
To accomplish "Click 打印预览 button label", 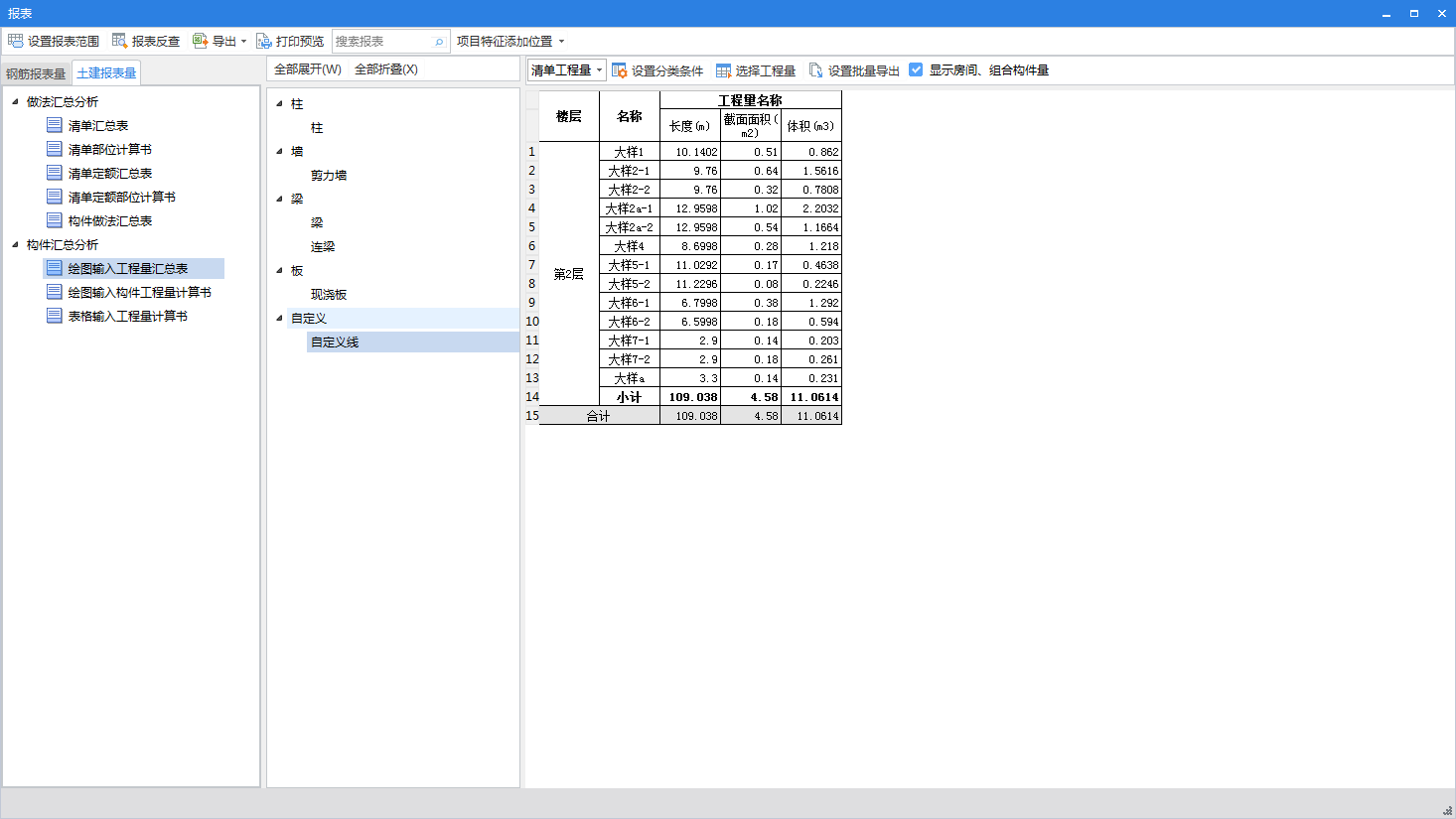I will pos(300,42).
